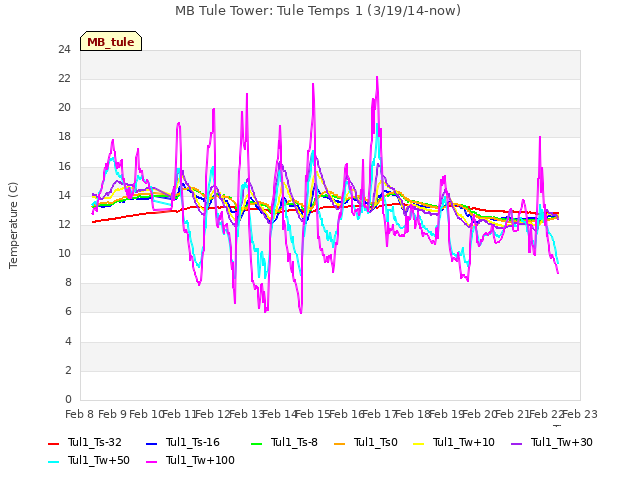Click the y-axis value 18
The height and width of the screenshot is (480, 640).
64,137
